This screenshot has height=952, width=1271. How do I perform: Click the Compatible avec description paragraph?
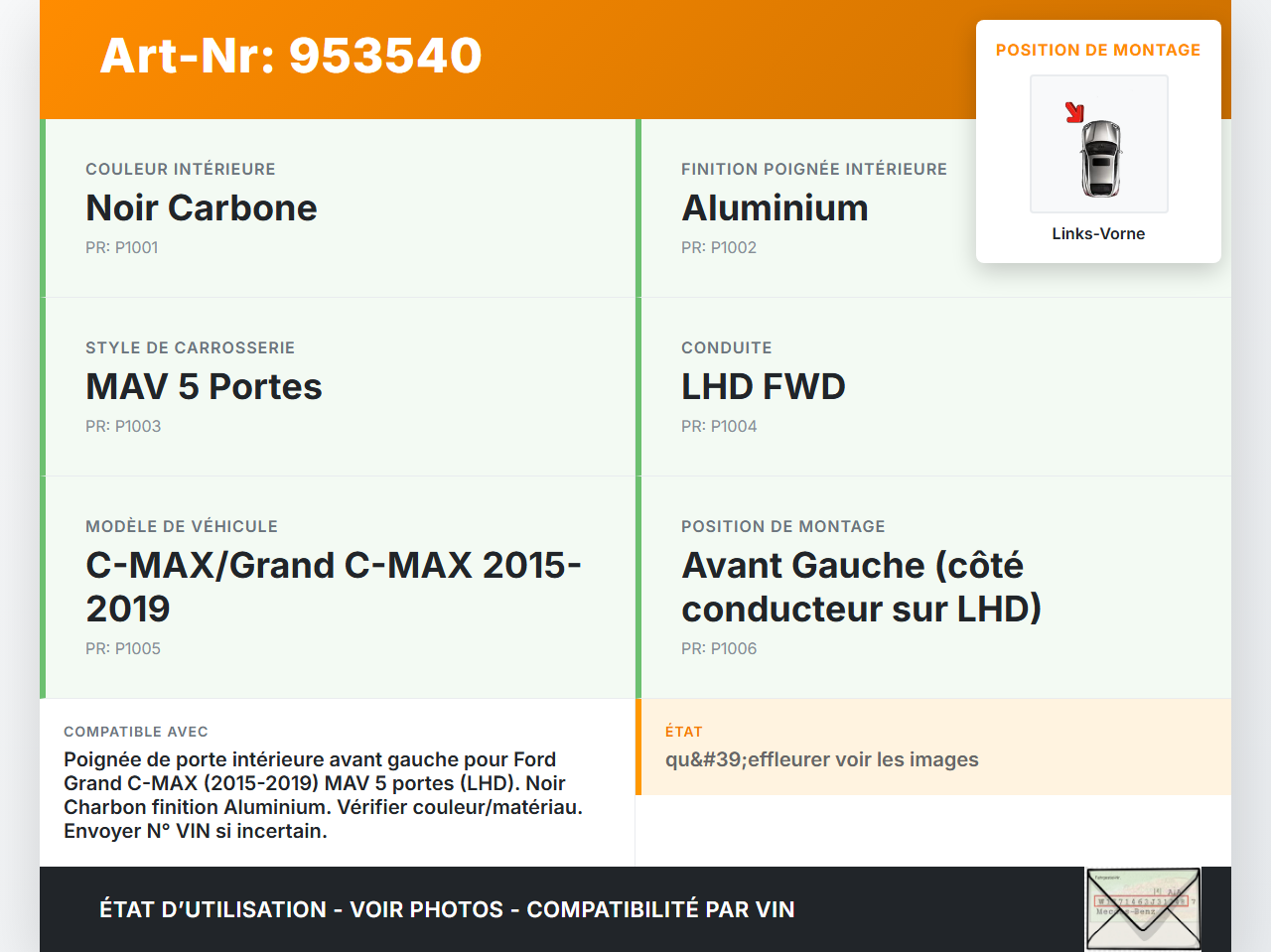click(324, 794)
